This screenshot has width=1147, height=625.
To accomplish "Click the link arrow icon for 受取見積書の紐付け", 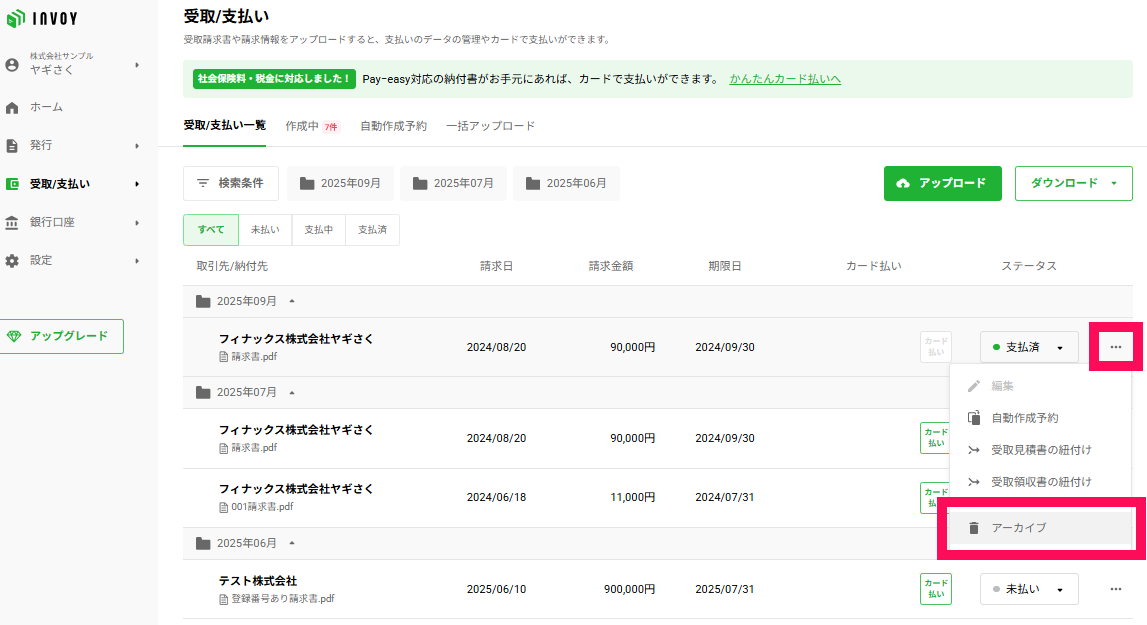I will pos(974,450).
